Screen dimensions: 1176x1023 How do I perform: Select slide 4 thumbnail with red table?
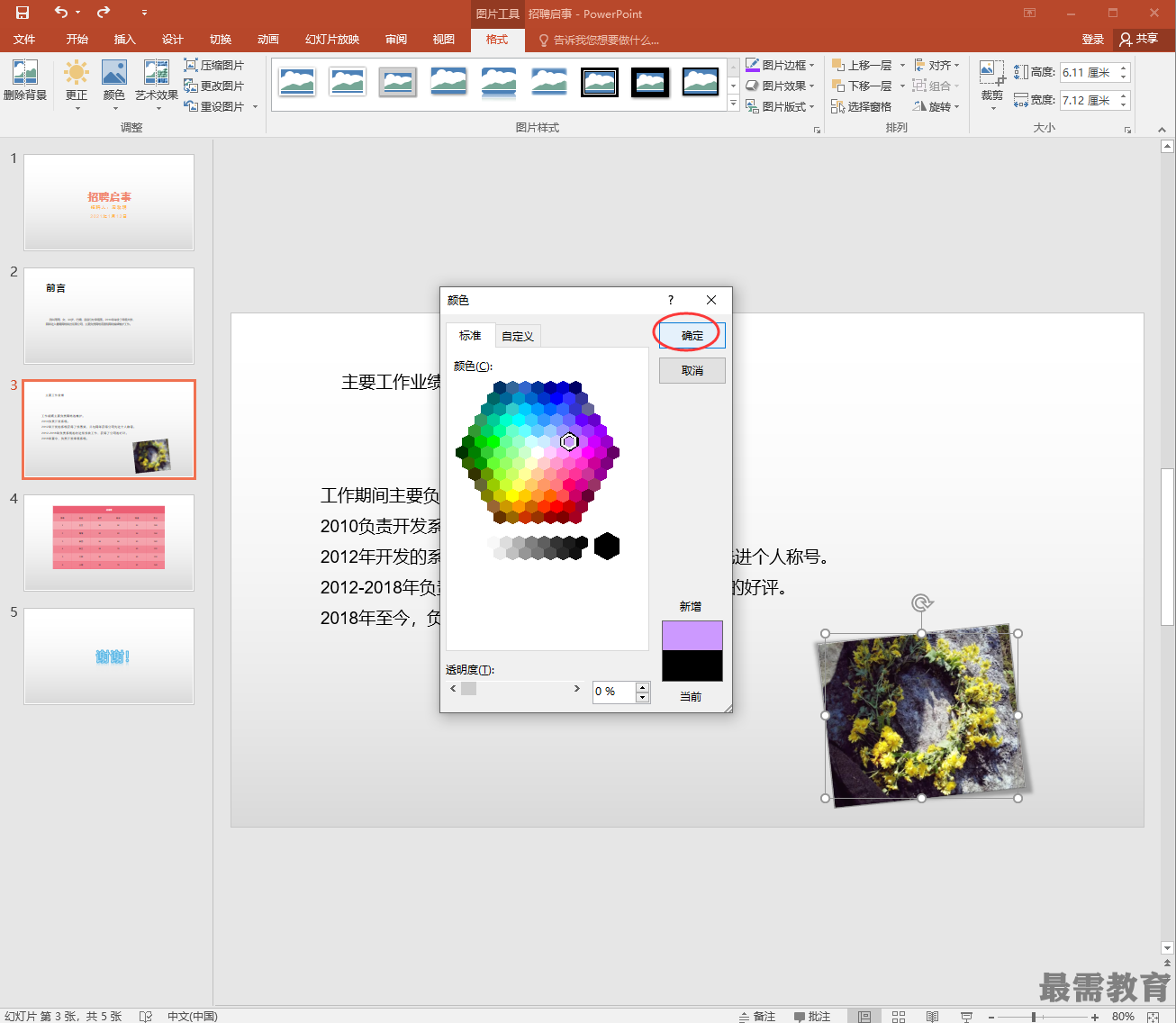(109, 543)
